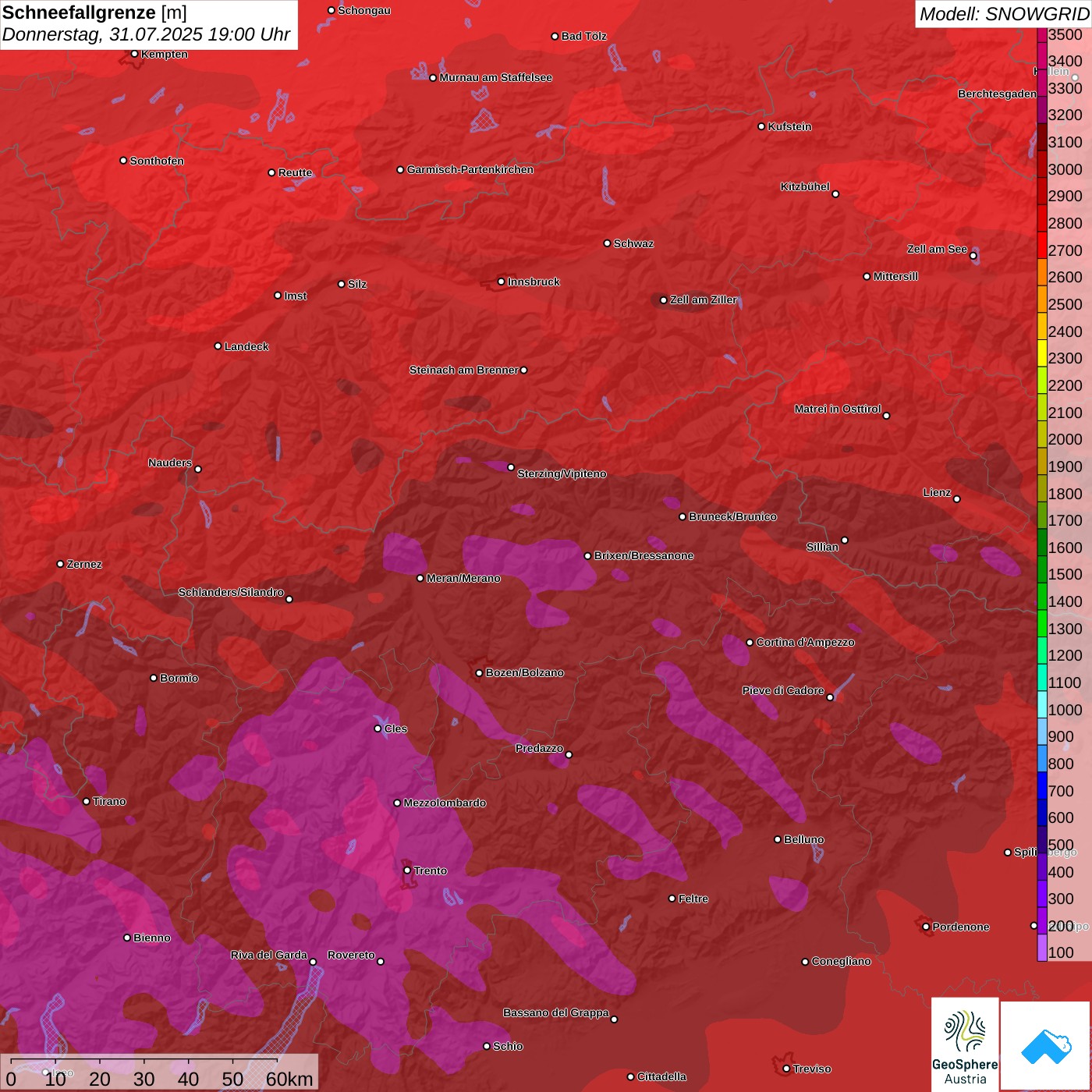Click the Imst label
This screenshot has height=1092, width=1092.
295,296
